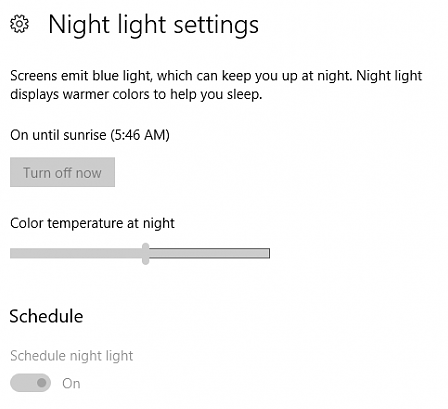Click the color temperature slider thumb
448x409 pixels.
tap(145, 254)
